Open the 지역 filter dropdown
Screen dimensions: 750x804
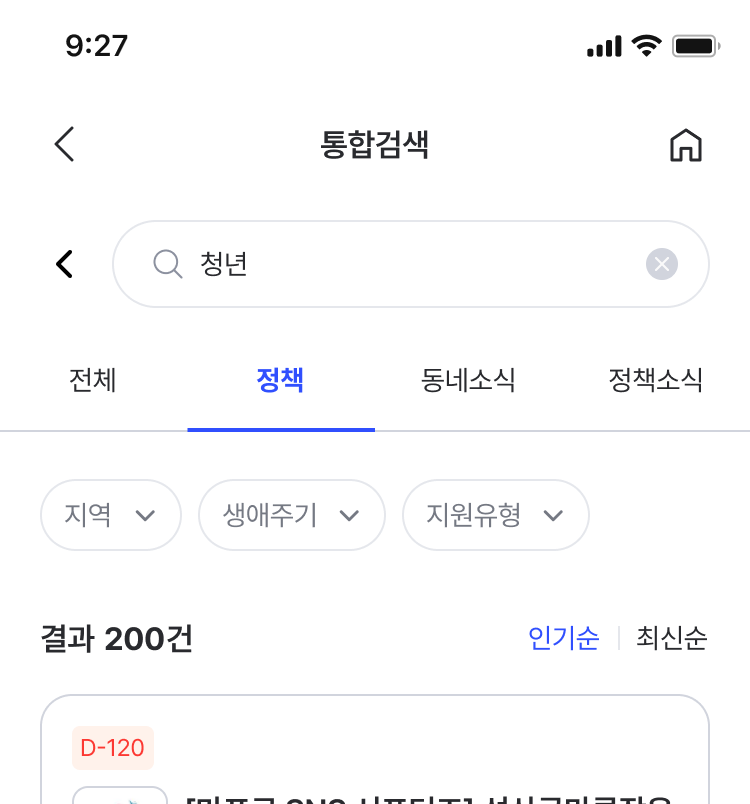[111, 515]
